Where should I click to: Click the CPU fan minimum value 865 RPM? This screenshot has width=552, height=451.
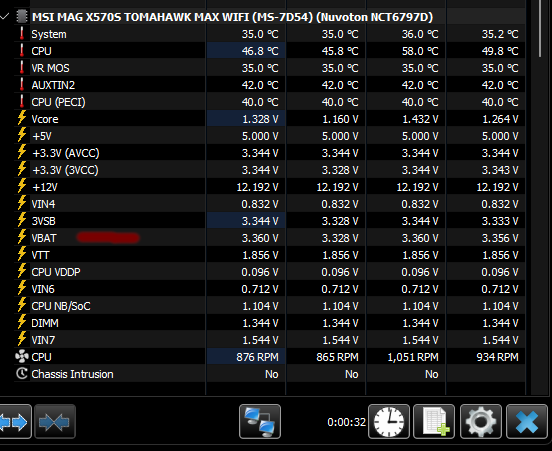coord(337,357)
